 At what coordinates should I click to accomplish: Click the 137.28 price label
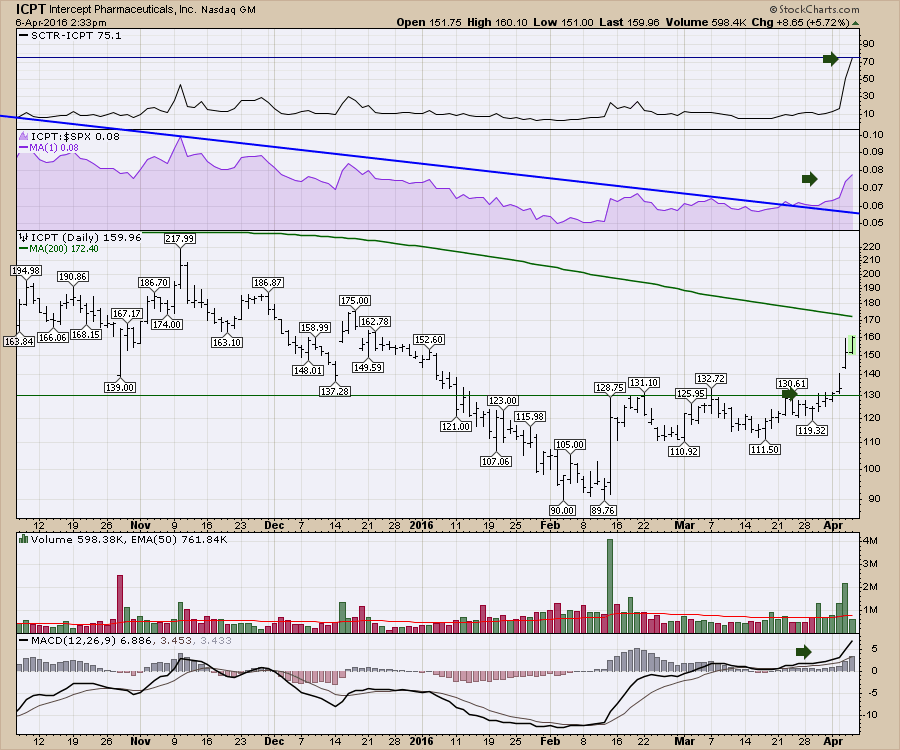335,391
